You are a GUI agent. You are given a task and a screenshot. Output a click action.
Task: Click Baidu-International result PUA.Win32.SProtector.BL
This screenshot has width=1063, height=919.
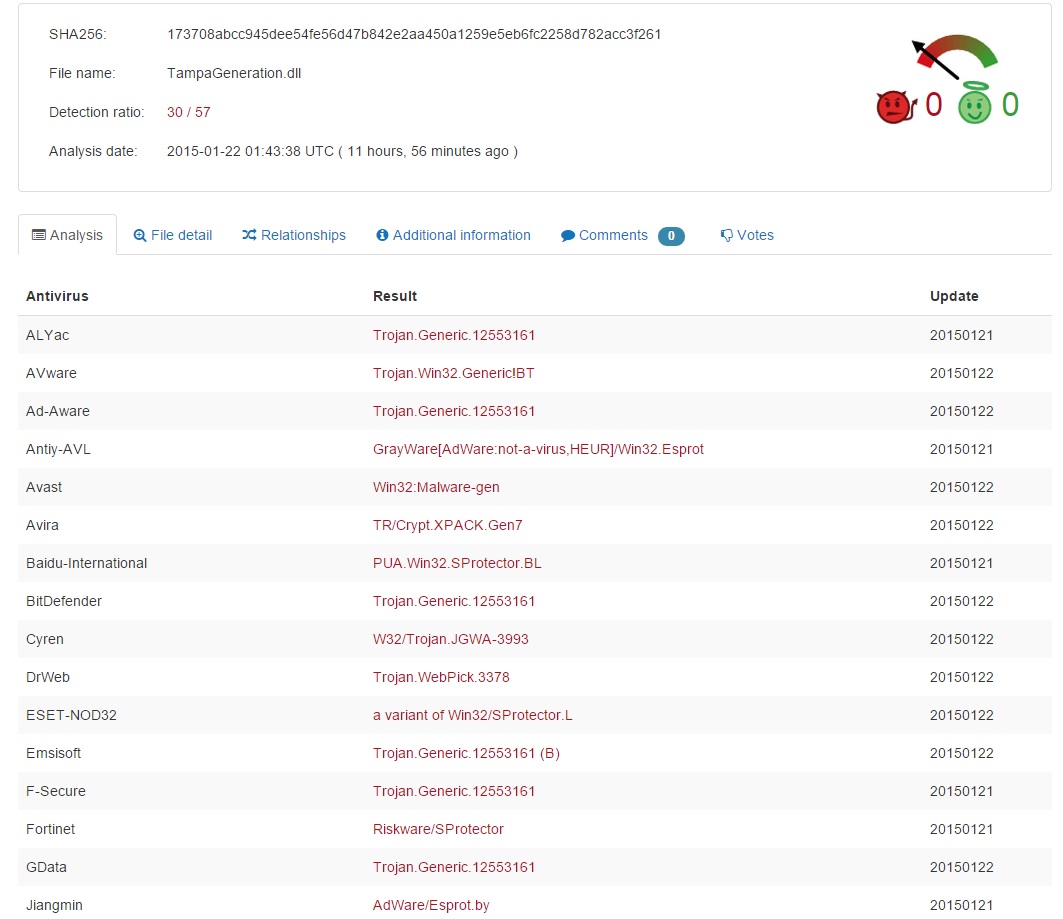[457, 563]
